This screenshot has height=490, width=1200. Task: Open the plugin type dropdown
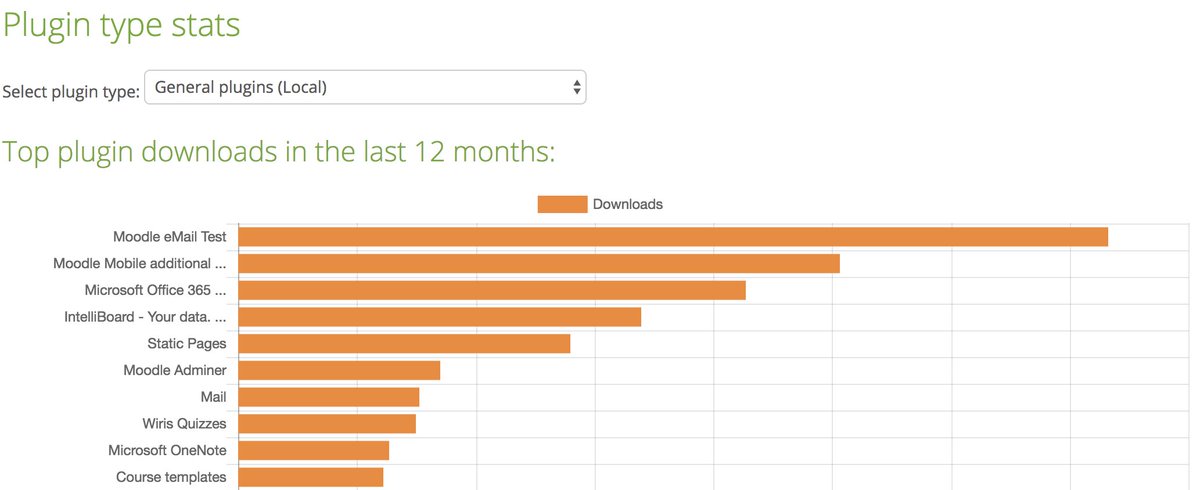coord(365,87)
